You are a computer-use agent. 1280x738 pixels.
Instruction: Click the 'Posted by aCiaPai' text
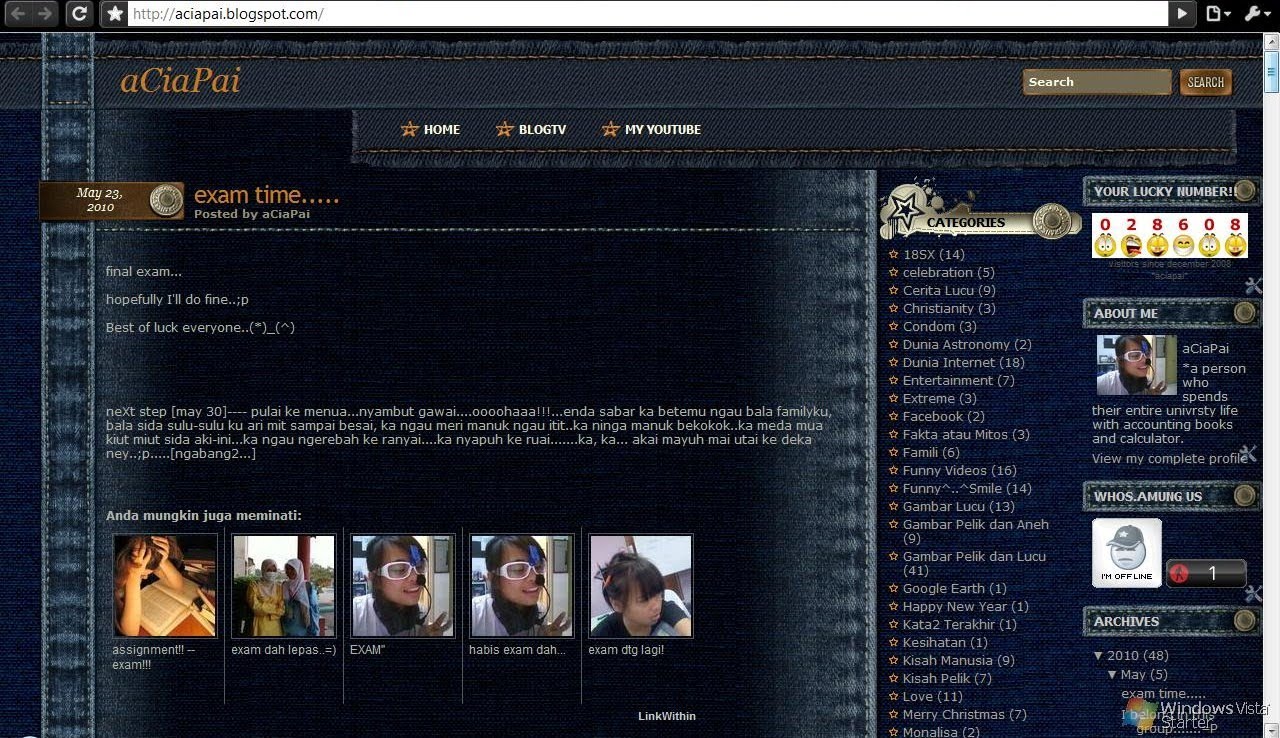pyautogui.click(x=252, y=214)
